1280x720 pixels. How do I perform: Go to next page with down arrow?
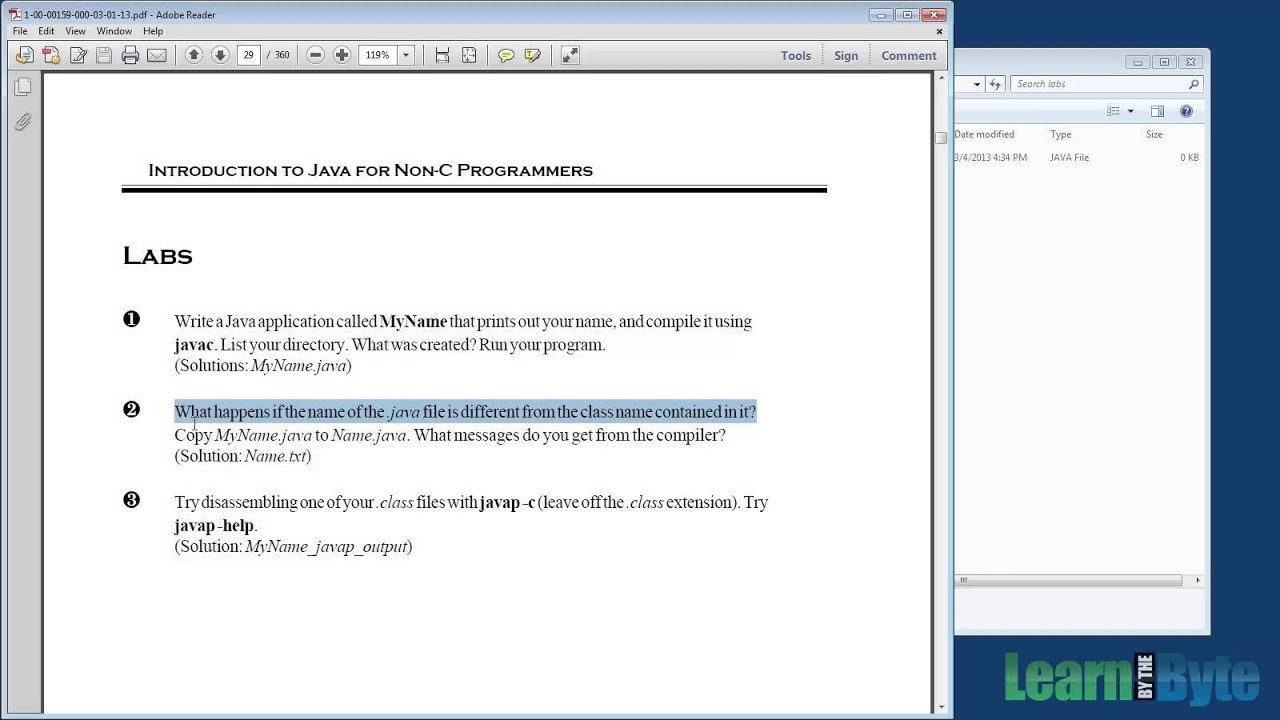point(220,55)
